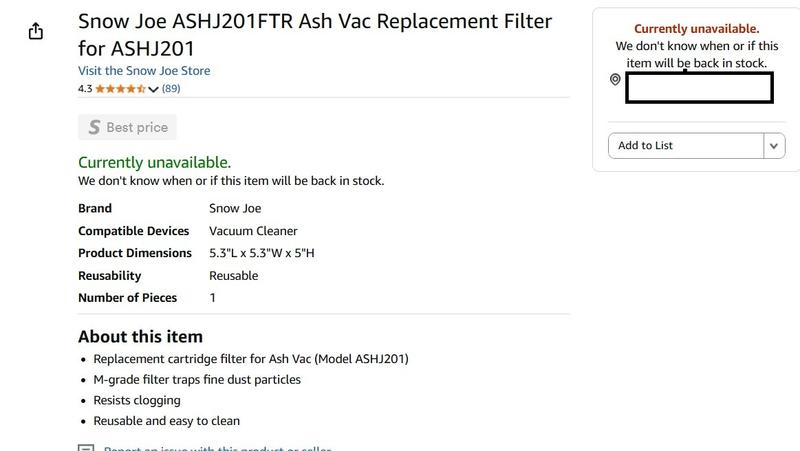Click the green Currently unavailable text

coord(154,162)
